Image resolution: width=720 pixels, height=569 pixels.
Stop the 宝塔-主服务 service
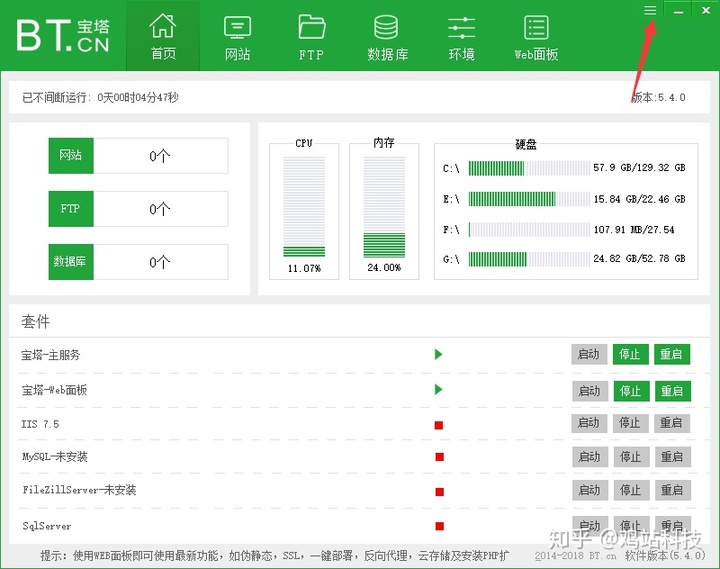(630, 354)
